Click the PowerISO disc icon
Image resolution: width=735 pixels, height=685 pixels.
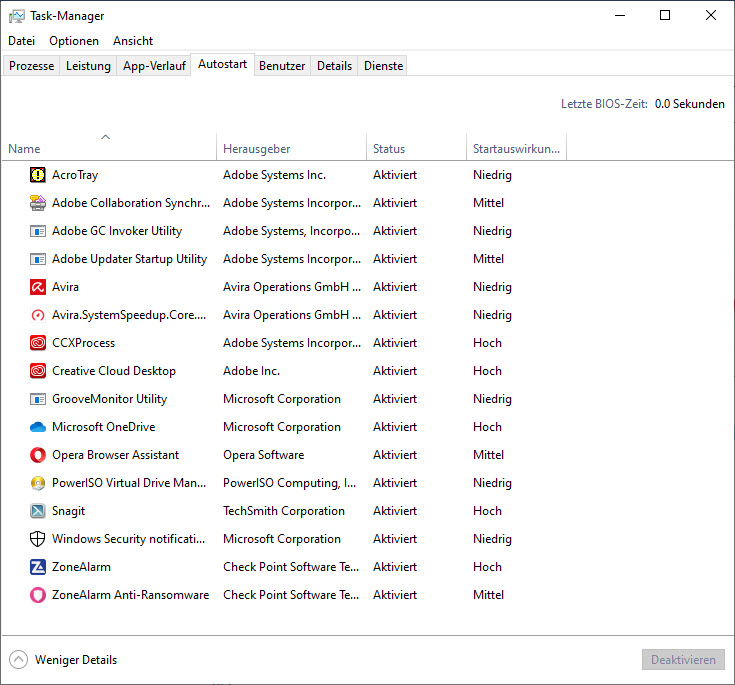pos(38,483)
